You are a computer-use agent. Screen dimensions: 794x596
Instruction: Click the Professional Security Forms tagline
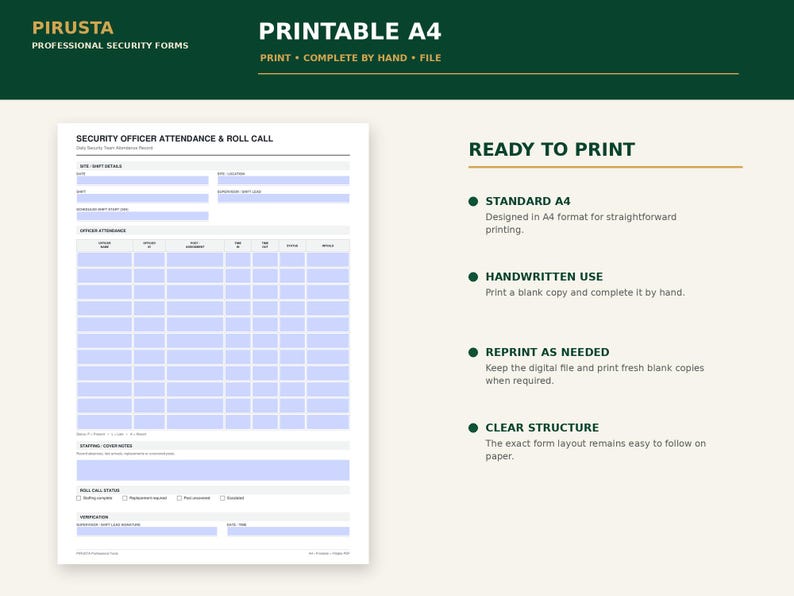point(110,46)
